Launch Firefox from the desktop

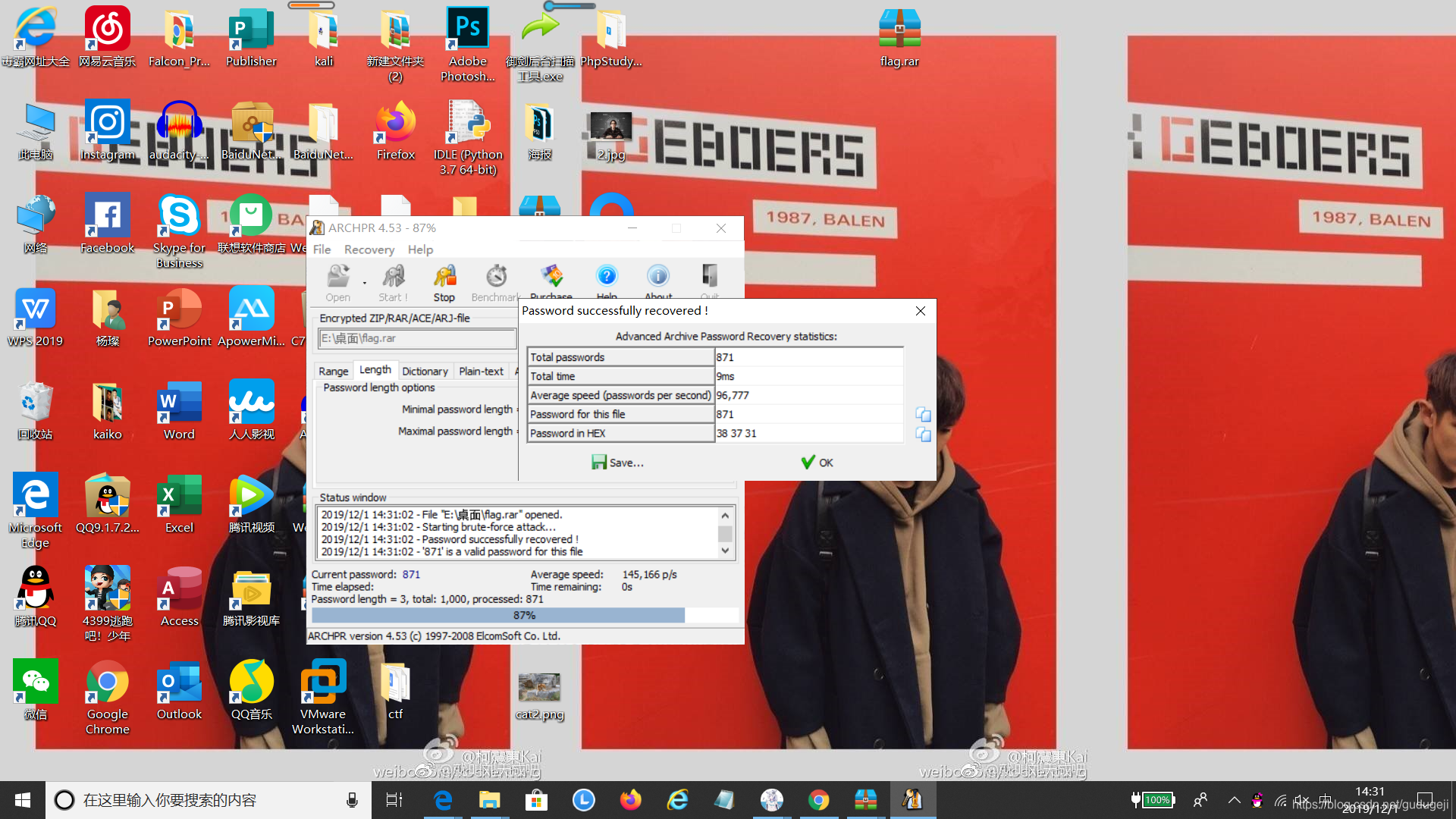pyautogui.click(x=396, y=130)
